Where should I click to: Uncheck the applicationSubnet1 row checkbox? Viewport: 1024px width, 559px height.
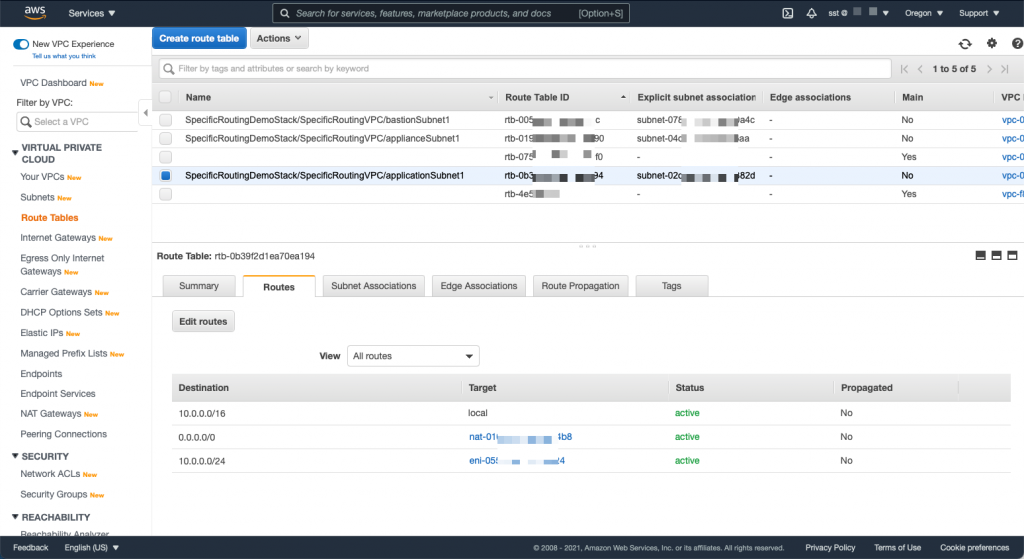pyautogui.click(x=165, y=175)
